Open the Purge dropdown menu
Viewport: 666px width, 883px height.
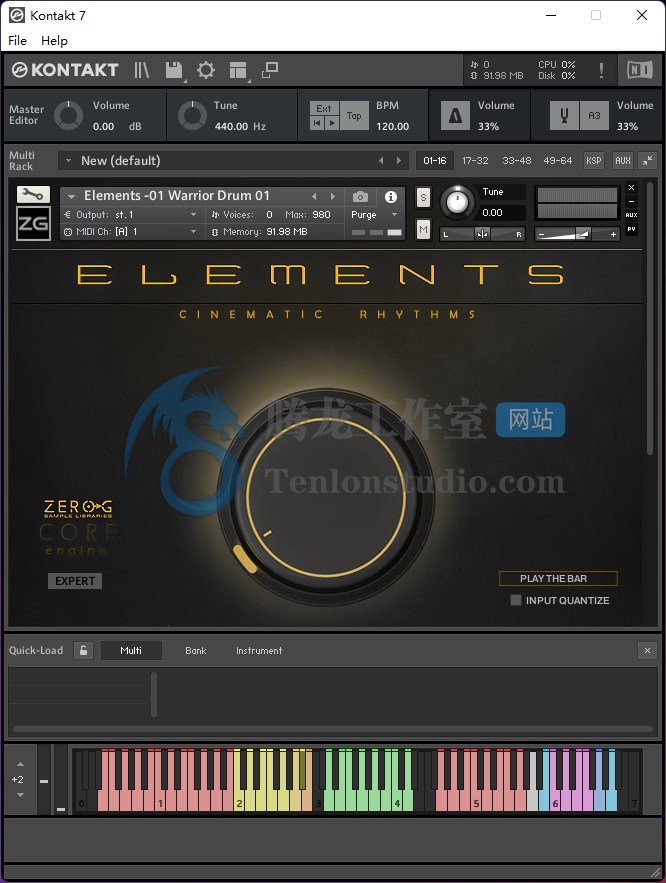tap(374, 215)
